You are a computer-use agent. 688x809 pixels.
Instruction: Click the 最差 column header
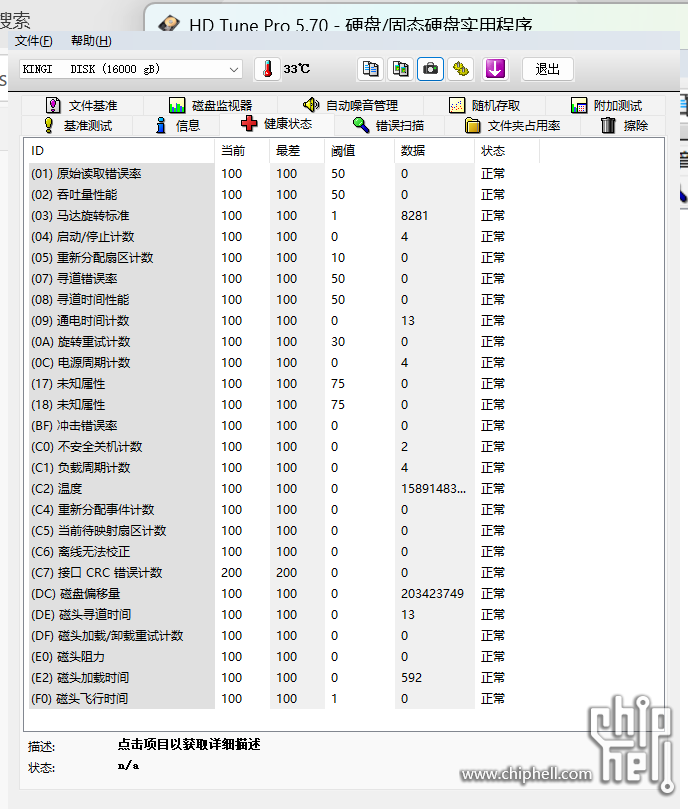(x=297, y=151)
